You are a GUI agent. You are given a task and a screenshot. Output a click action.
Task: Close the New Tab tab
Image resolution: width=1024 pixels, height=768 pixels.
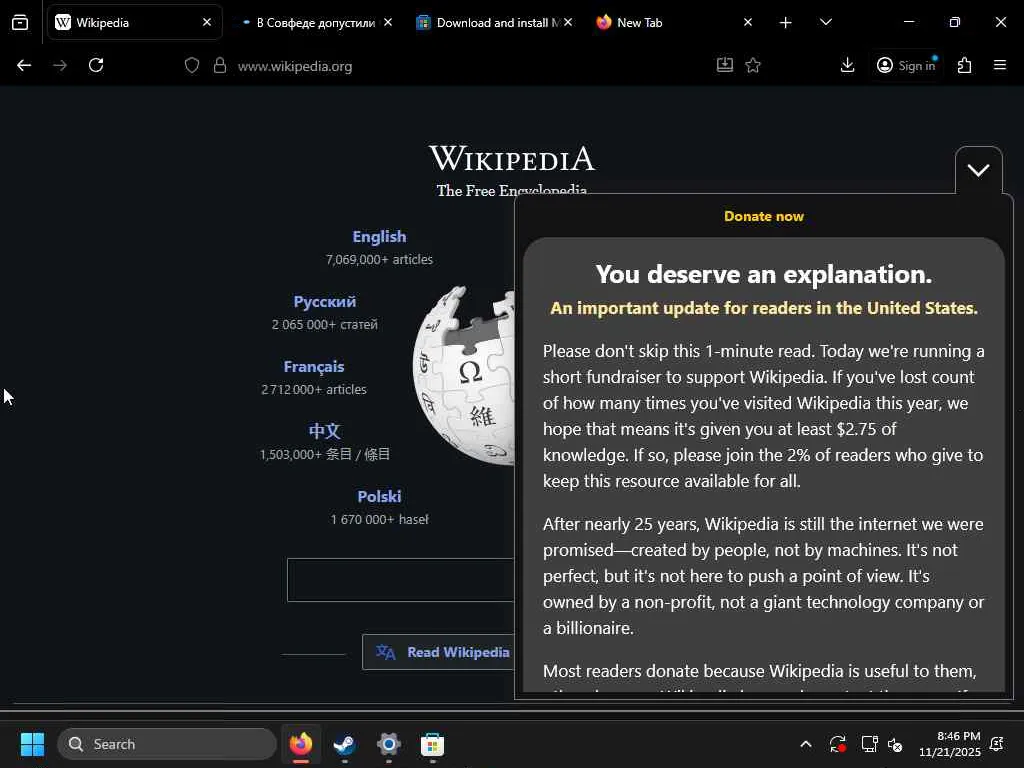(x=748, y=22)
